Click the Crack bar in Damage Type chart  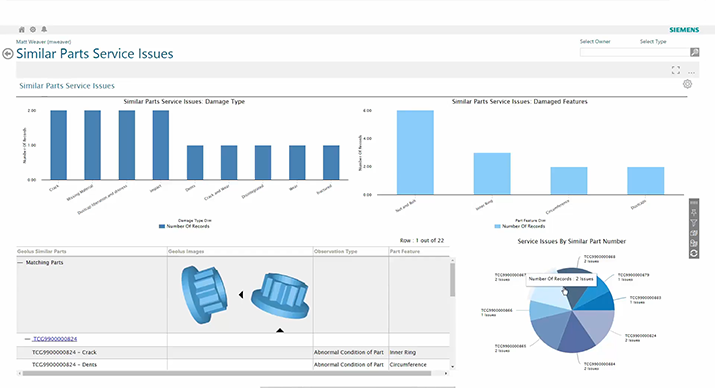point(58,145)
